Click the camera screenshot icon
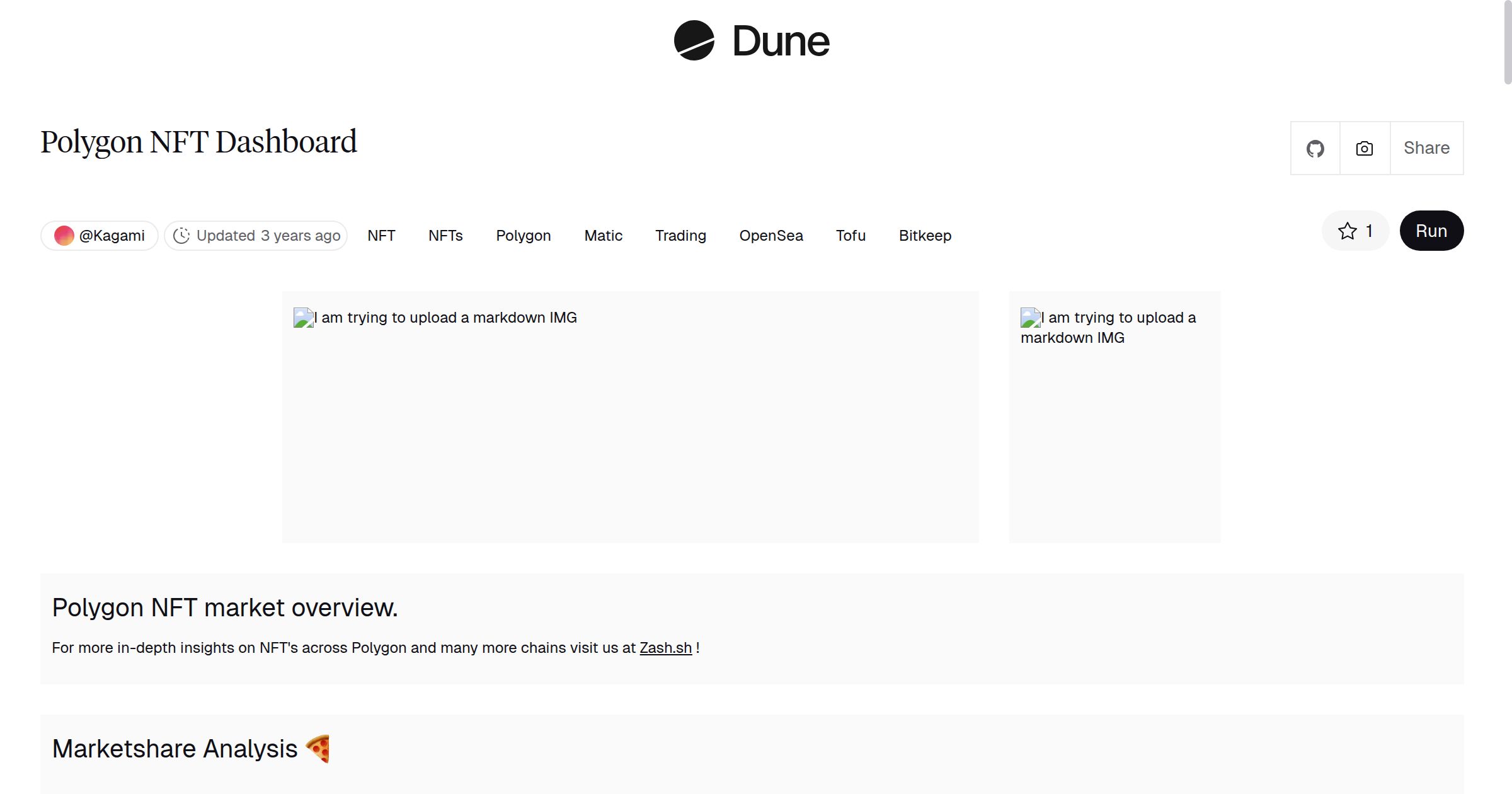The width and height of the screenshot is (1512, 794). (x=1364, y=147)
